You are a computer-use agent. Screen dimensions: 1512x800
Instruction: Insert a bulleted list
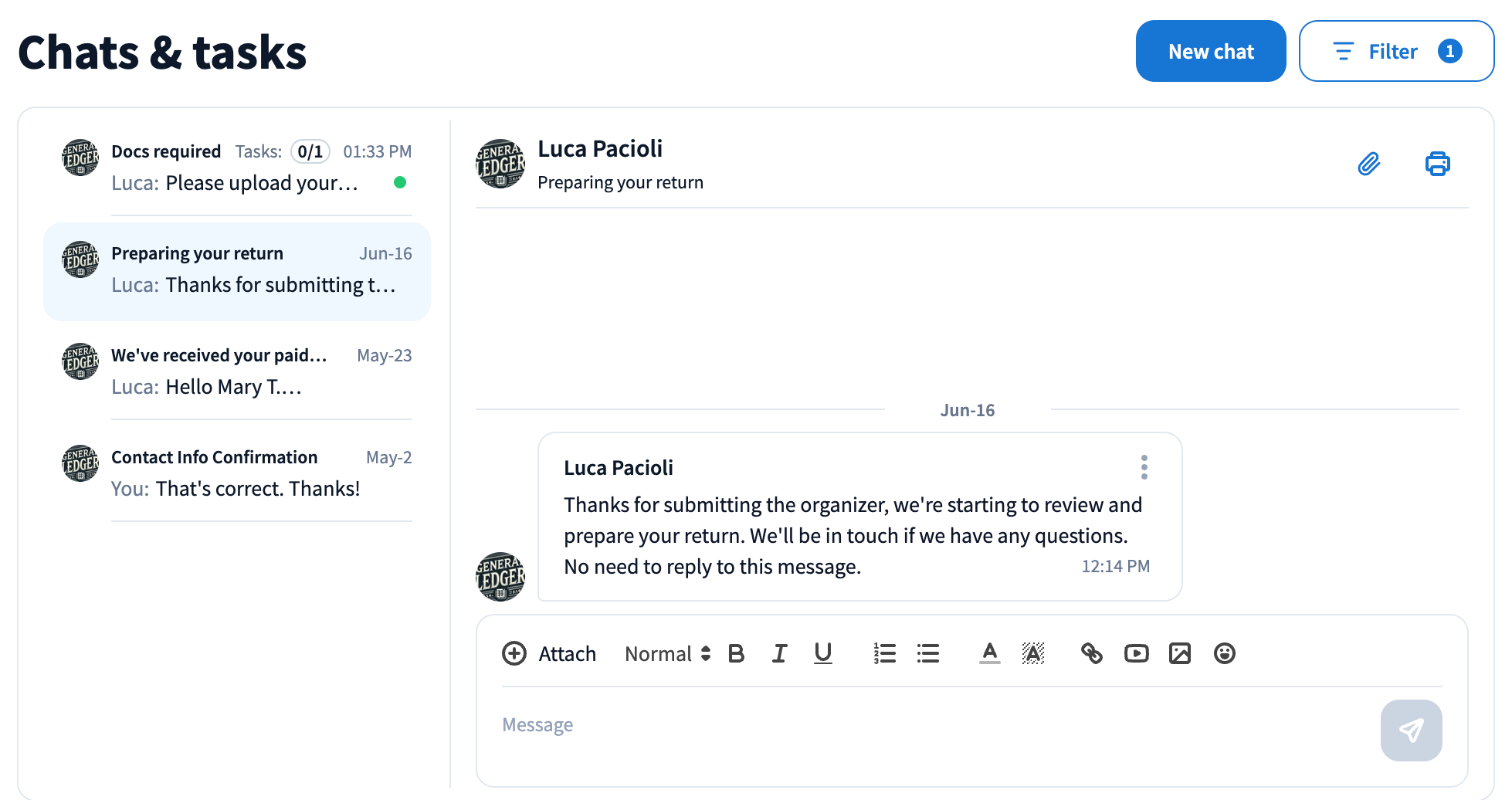click(x=927, y=653)
